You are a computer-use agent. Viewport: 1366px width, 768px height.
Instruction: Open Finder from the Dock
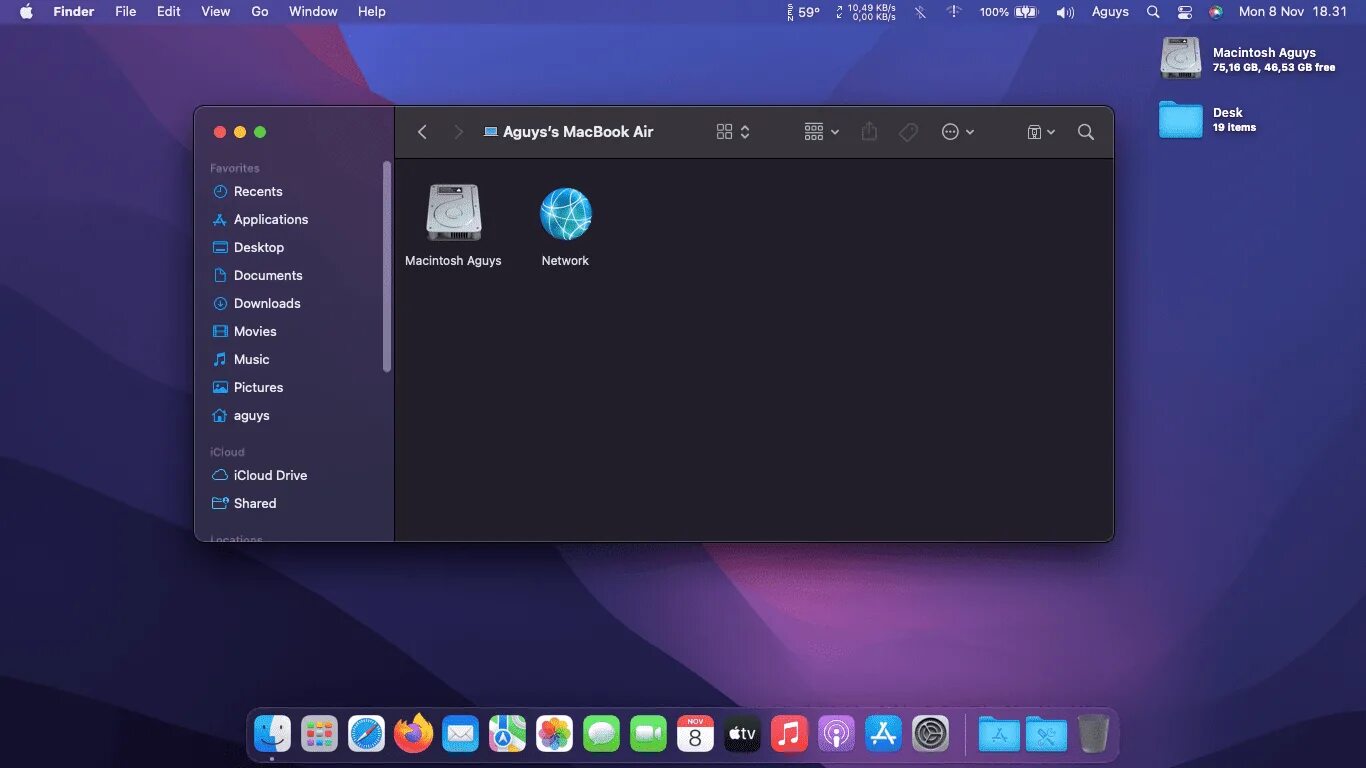(x=272, y=735)
